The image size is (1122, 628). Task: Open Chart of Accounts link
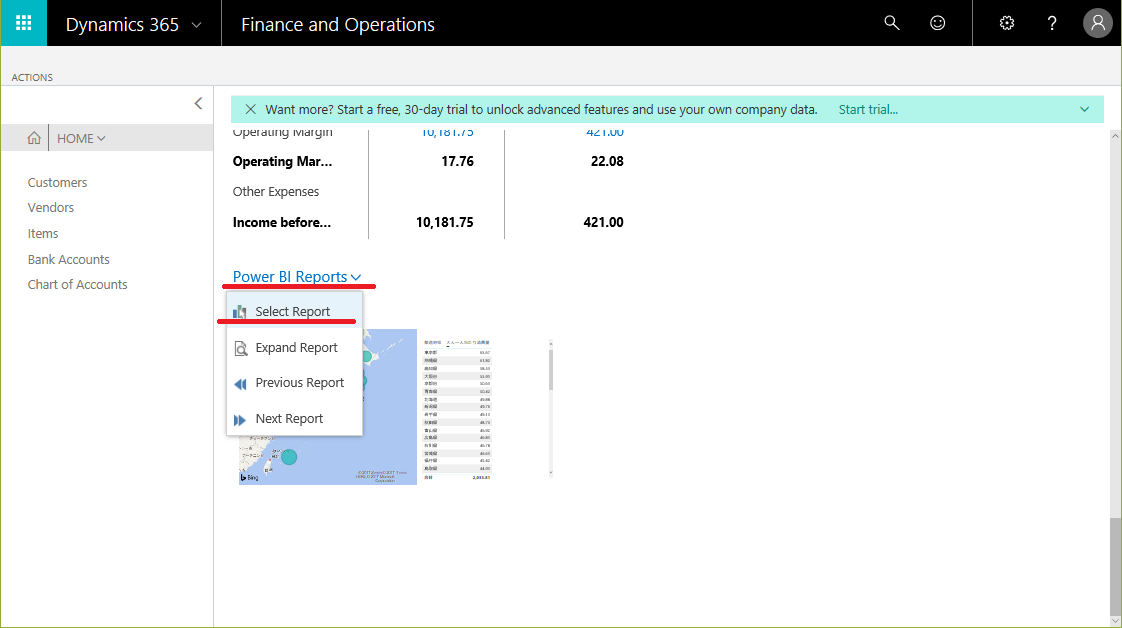point(78,285)
